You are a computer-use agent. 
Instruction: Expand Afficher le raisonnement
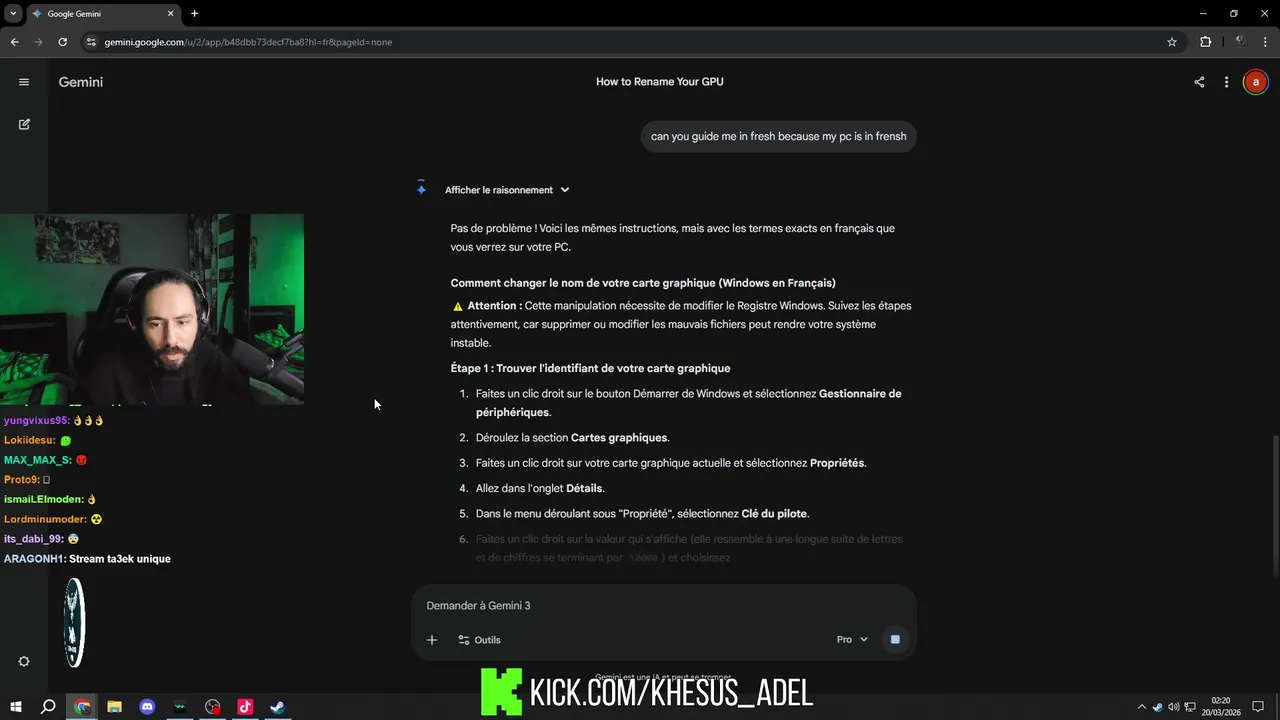pyautogui.click(x=507, y=190)
